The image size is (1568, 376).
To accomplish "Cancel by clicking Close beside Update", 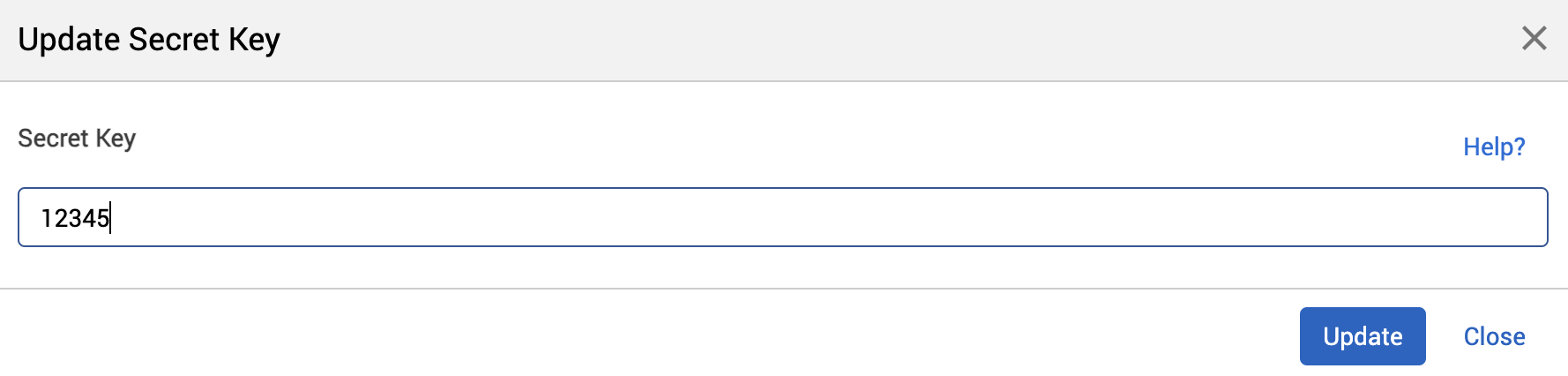I will [1494, 336].
